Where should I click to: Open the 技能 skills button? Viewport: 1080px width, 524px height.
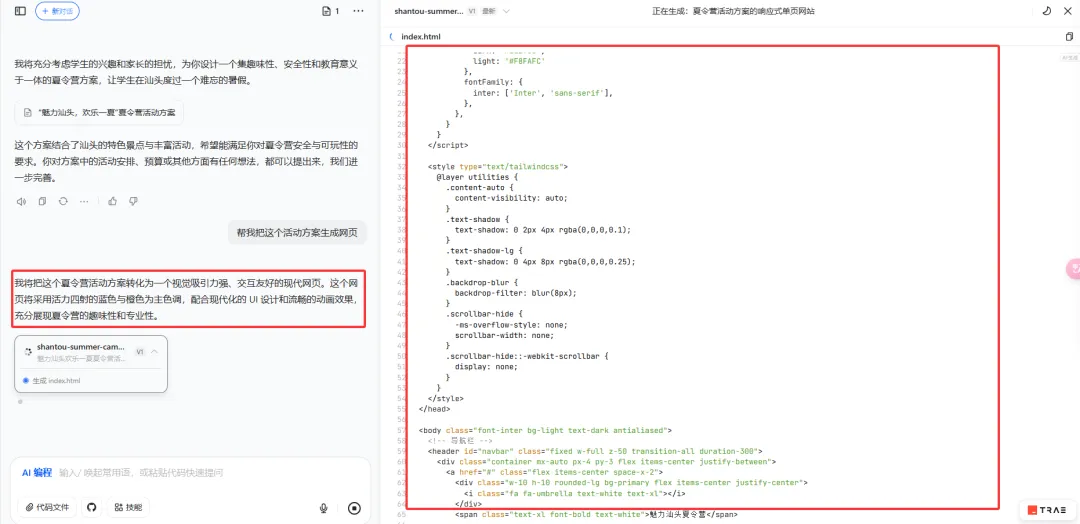[128, 507]
